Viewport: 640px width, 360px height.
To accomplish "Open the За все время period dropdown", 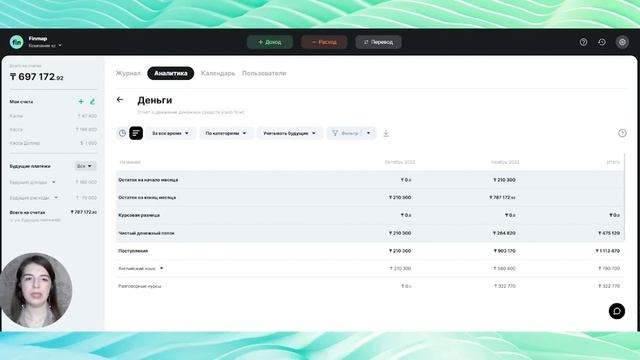I will (x=170, y=133).
